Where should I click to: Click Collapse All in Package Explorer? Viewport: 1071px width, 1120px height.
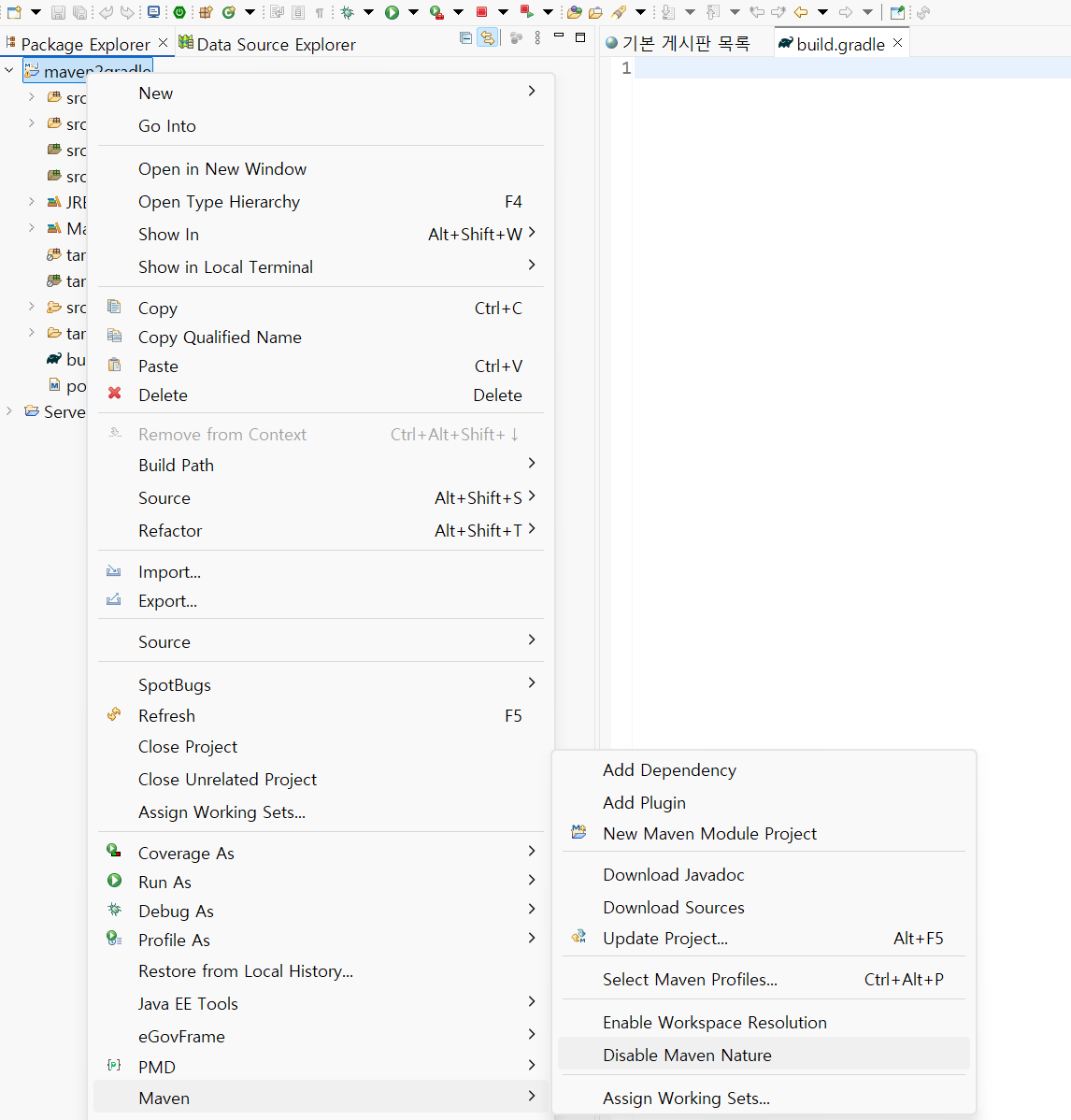466,38
